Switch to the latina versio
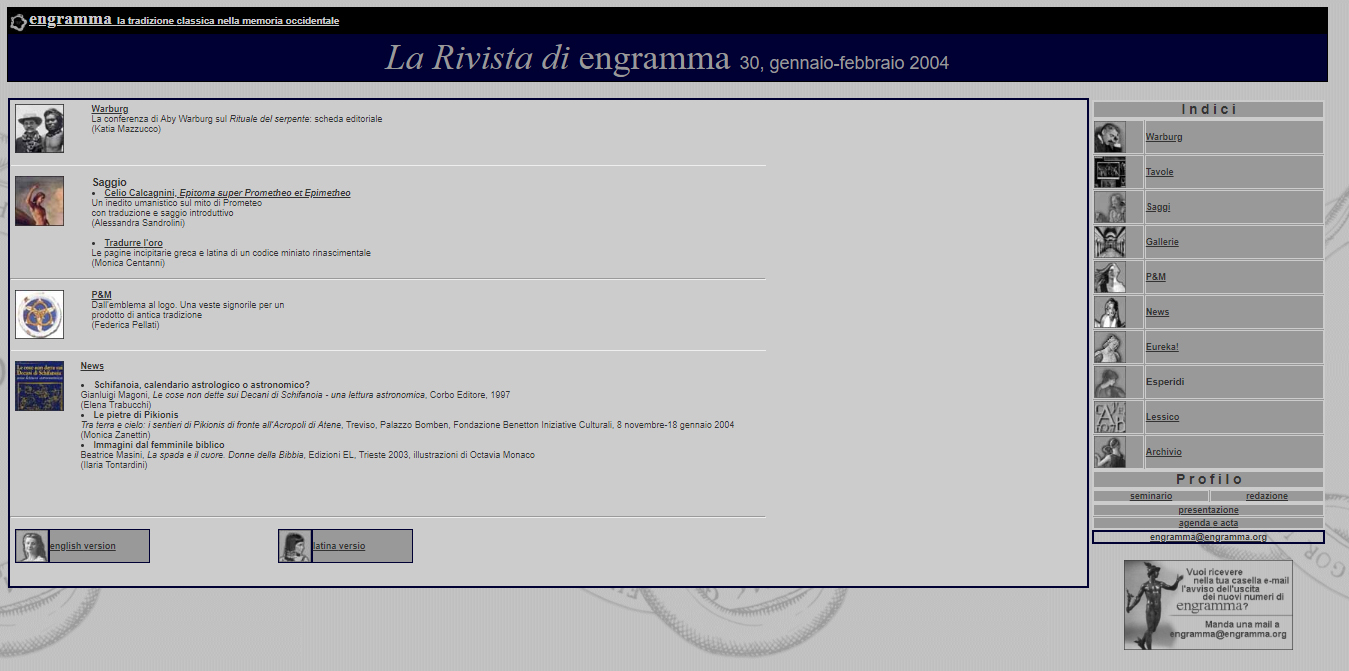The height and width of the screenshot is (671, 1349). 338,546
